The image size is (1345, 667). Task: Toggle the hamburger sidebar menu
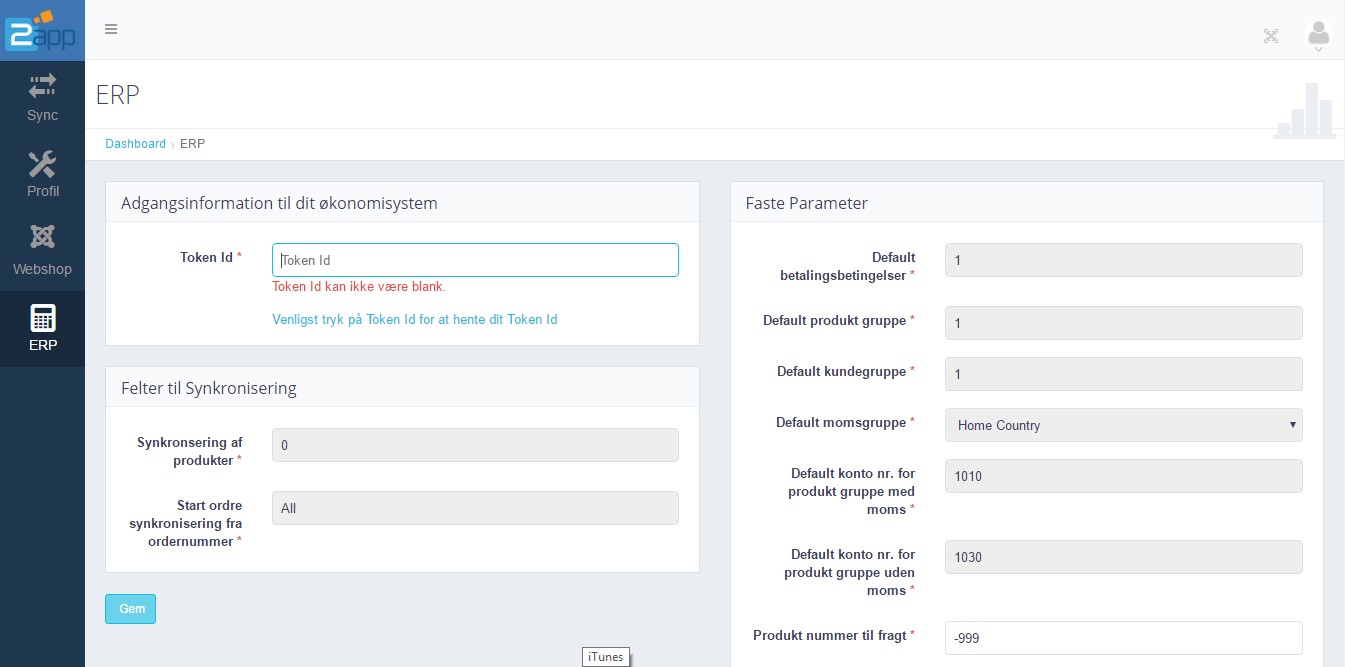click(111, 29)
